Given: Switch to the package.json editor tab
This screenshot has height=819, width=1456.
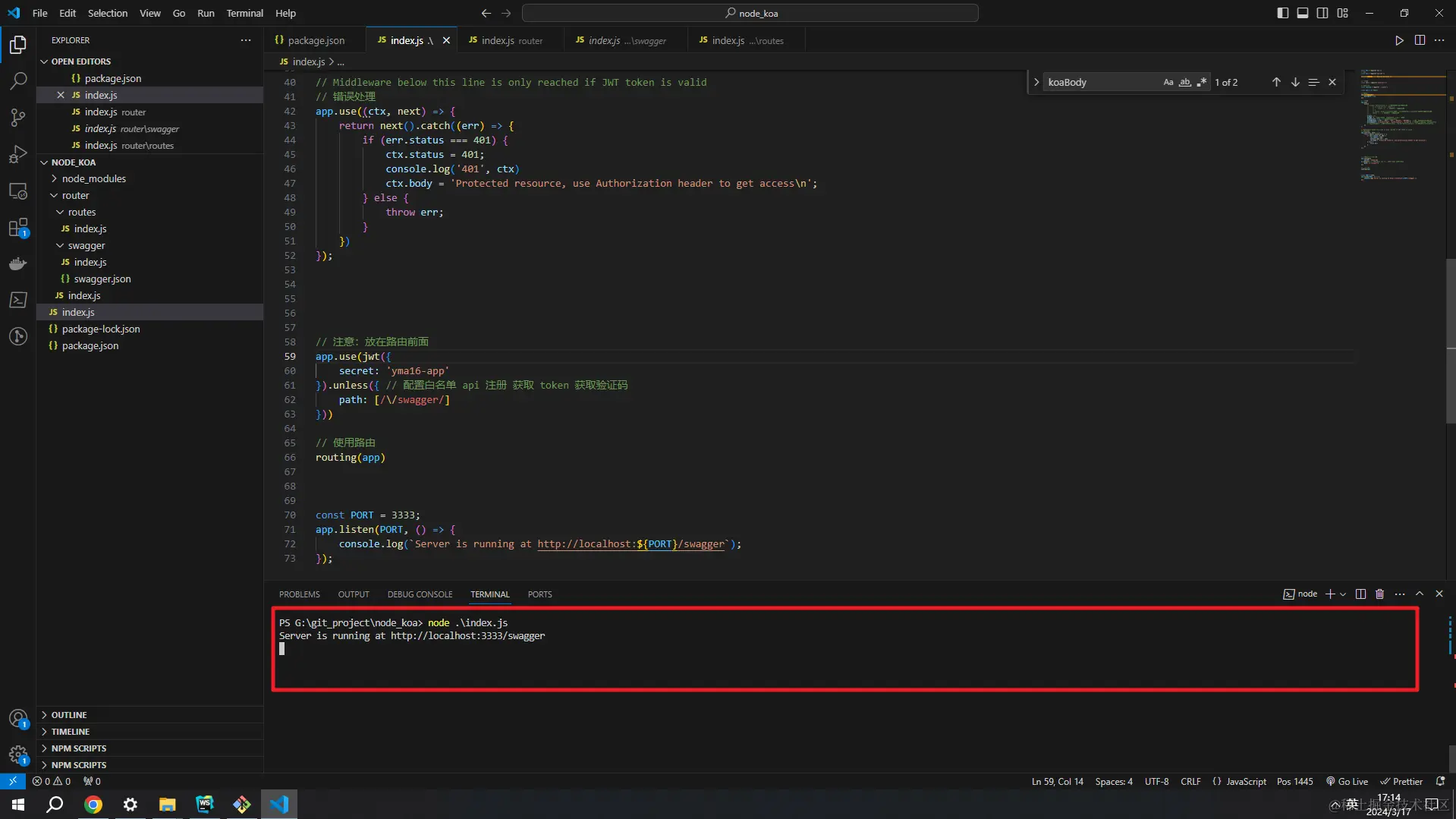Looking at the screenshot, I should [x=316, y=40].
